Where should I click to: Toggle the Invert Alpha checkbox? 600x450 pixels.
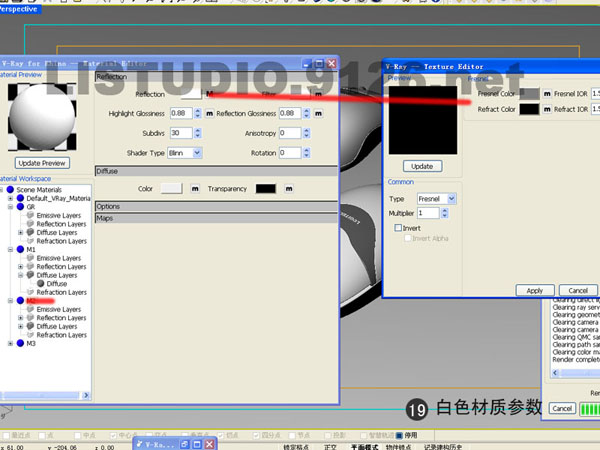click(408, 238)
